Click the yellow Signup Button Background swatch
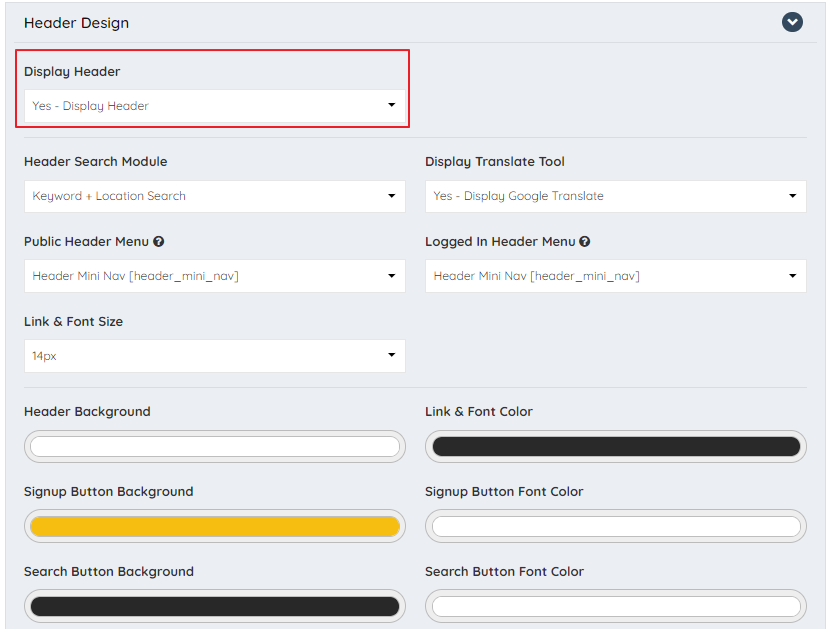The width and height of the screenshot is (826, 629). tap(214, 526)
